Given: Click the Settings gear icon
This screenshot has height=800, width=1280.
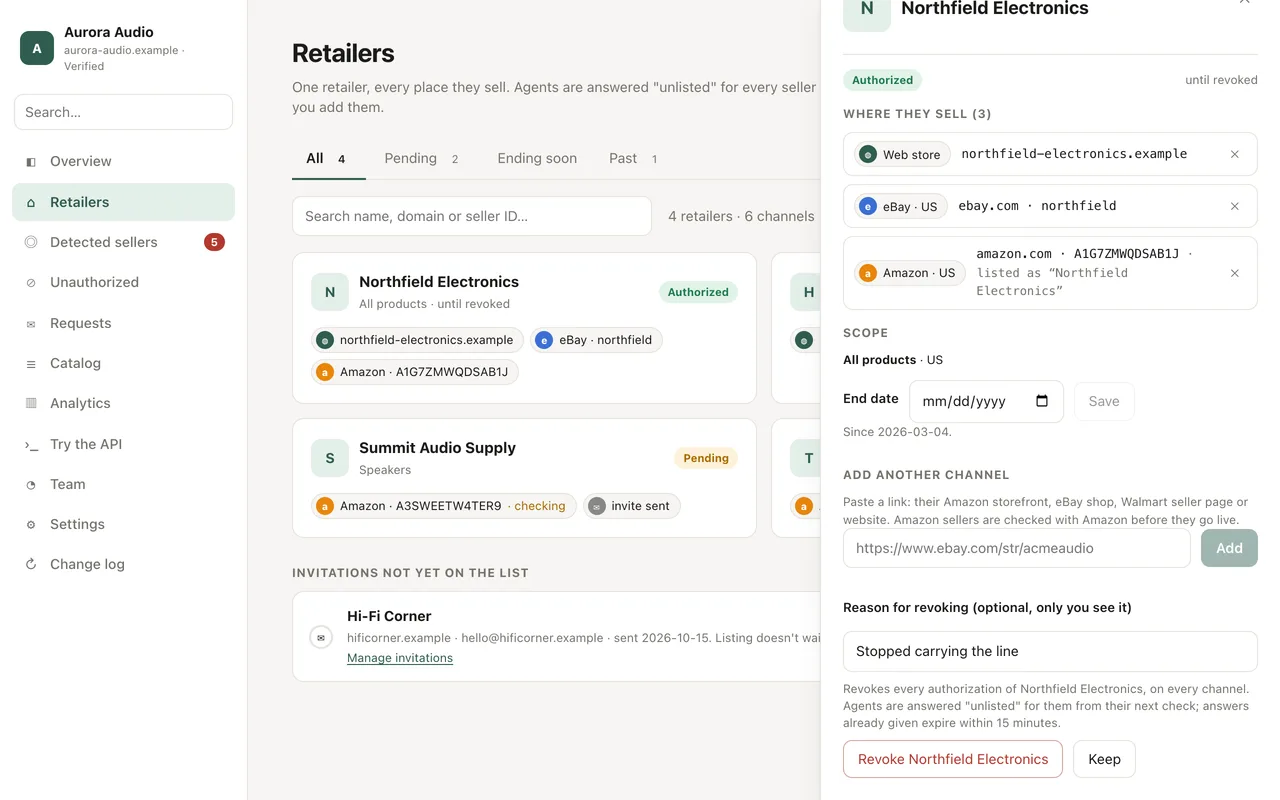Looking at the screenshot, I should (31, 525).
